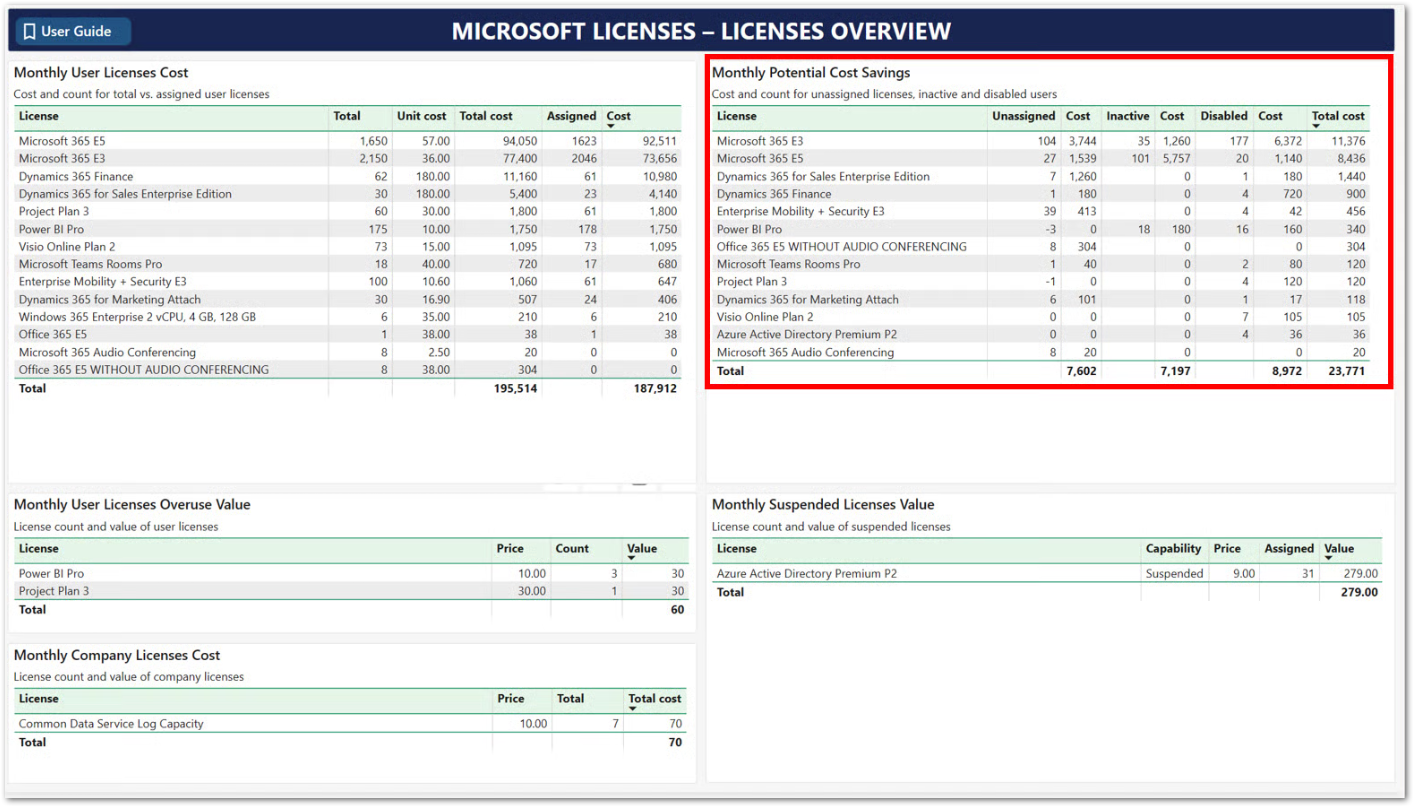
Task: Select the Disabled column header
Action: 1223,116
